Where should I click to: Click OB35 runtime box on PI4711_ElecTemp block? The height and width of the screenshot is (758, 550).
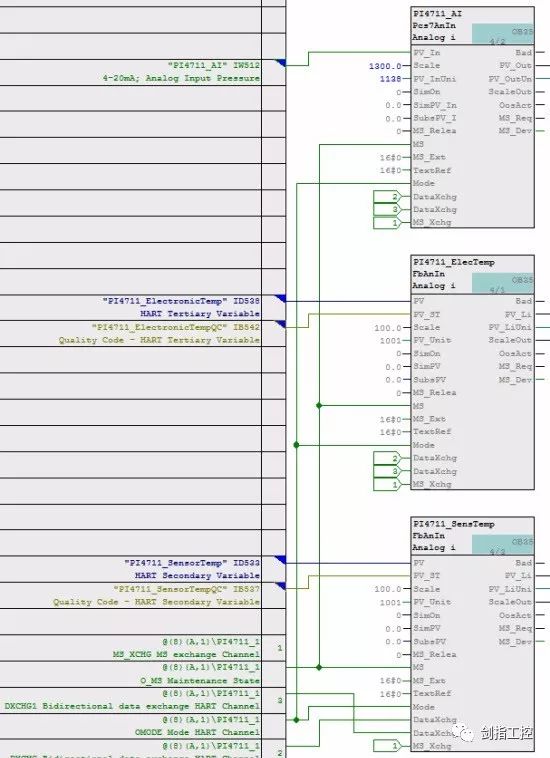[x=503, y=283]
